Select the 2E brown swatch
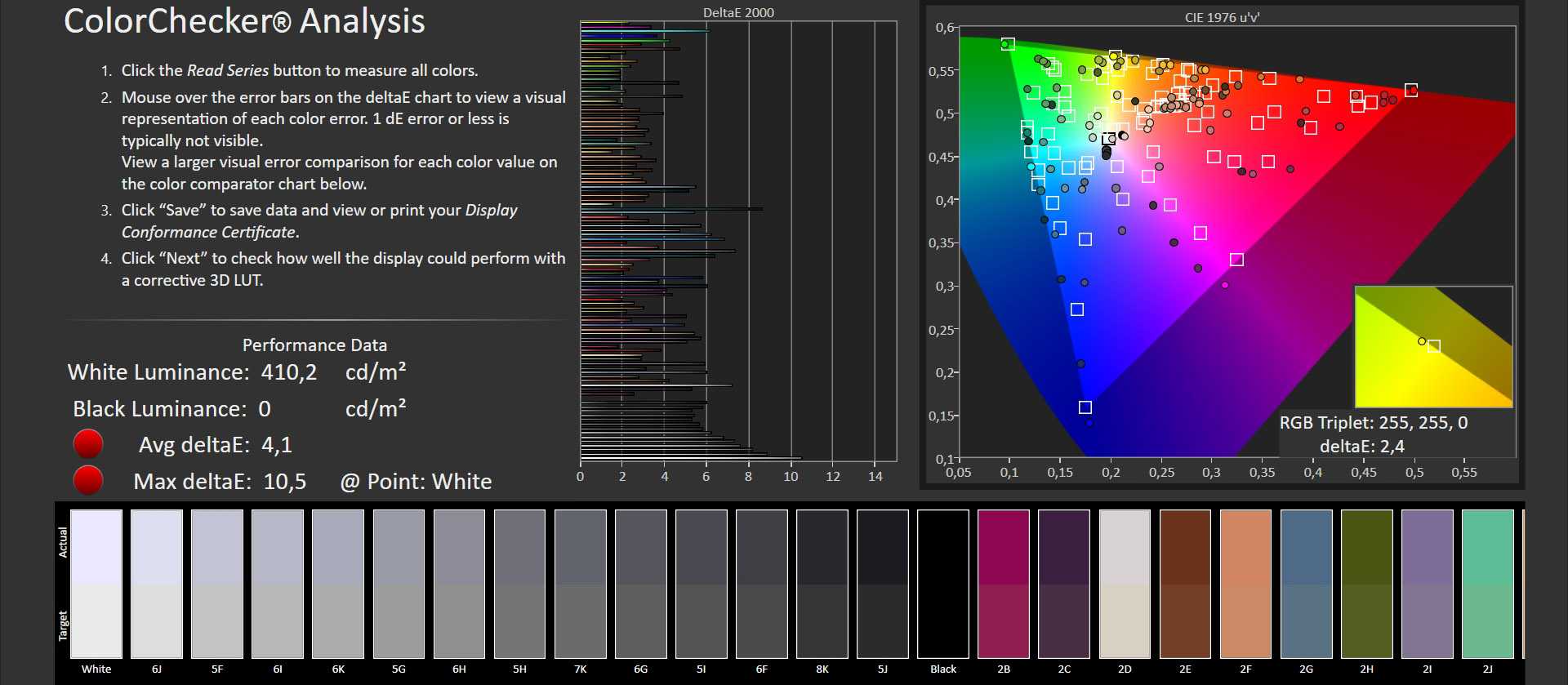 coord(1186,584)
